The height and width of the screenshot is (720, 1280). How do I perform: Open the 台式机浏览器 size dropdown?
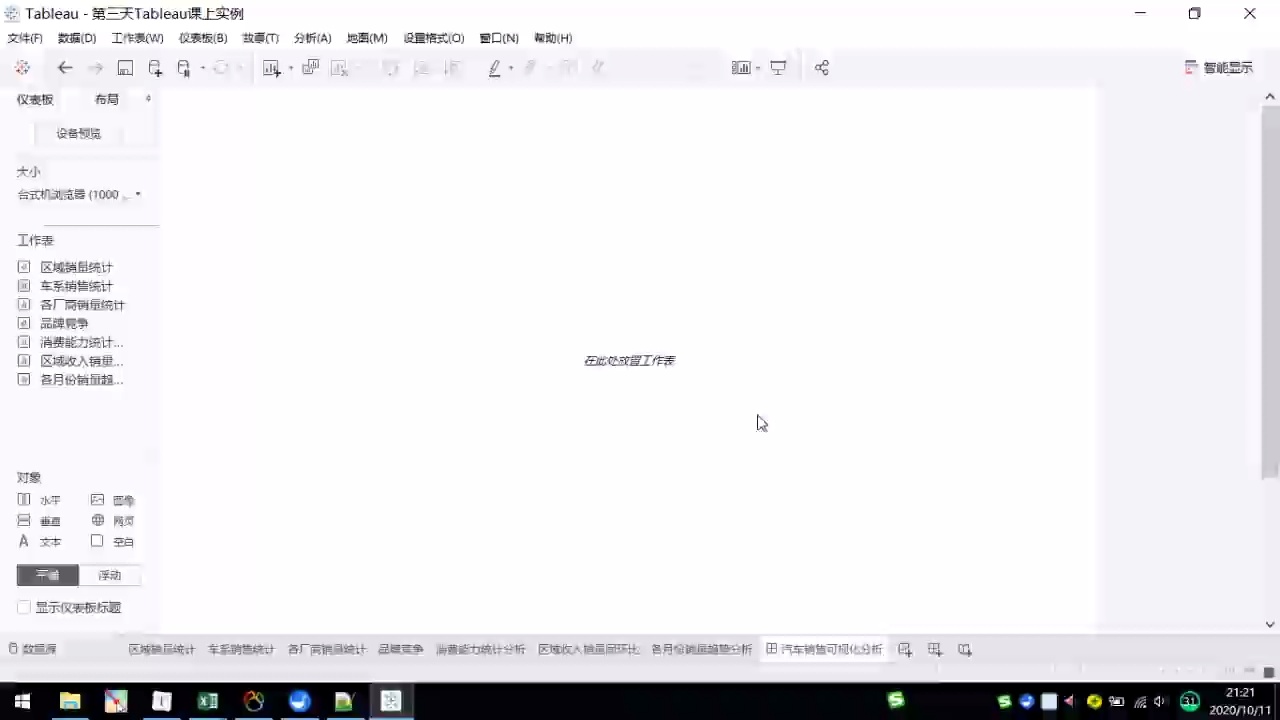coord(80,195)
